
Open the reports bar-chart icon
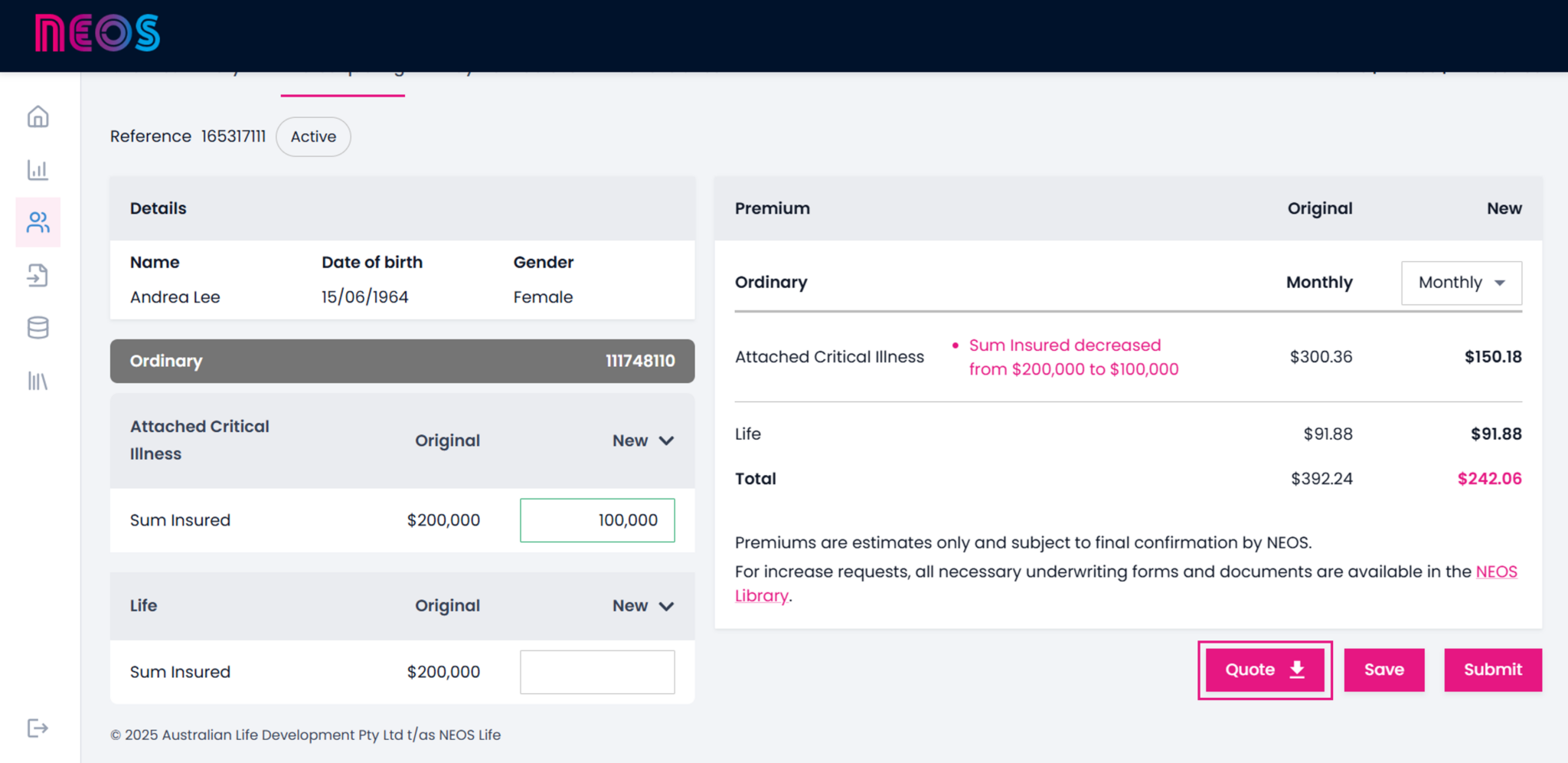click(38, 170)
